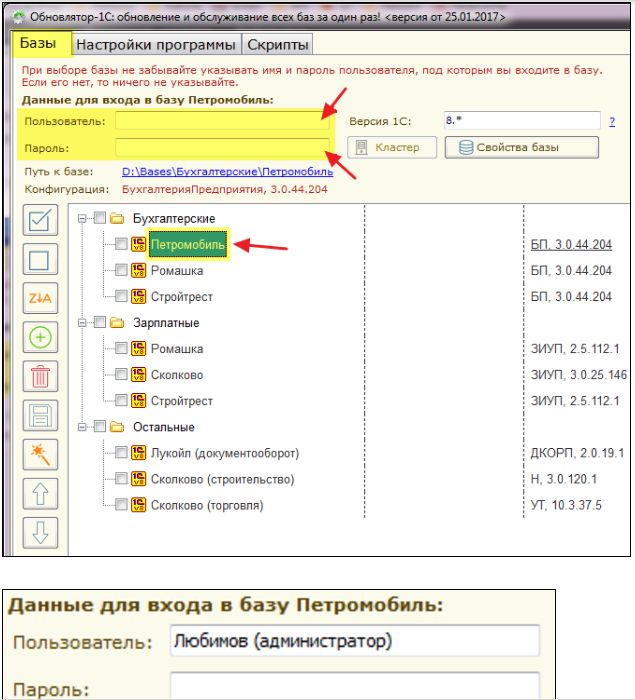This screenshot has width=635, height=700.
Task: Check the Лукойл (документооборот) checkbox
Action: 121,452
